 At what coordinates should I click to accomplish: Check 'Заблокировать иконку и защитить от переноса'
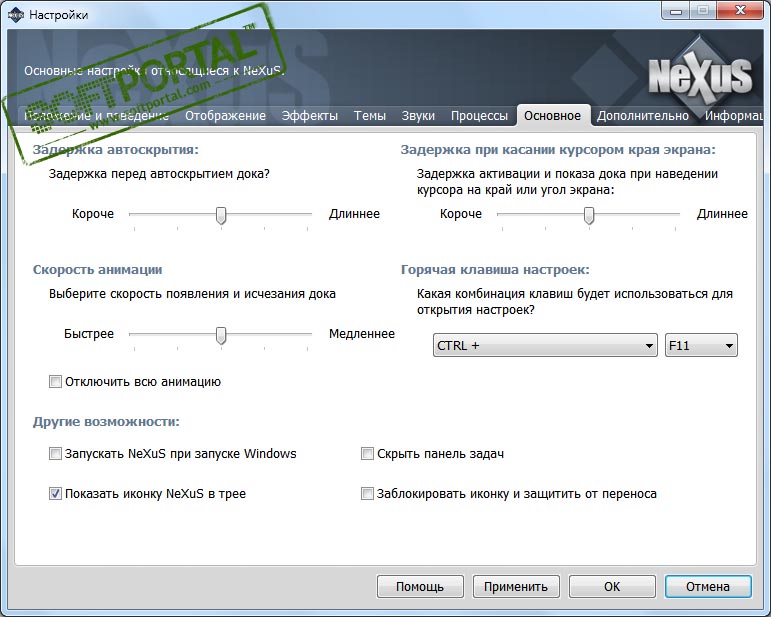coord(367,494)
